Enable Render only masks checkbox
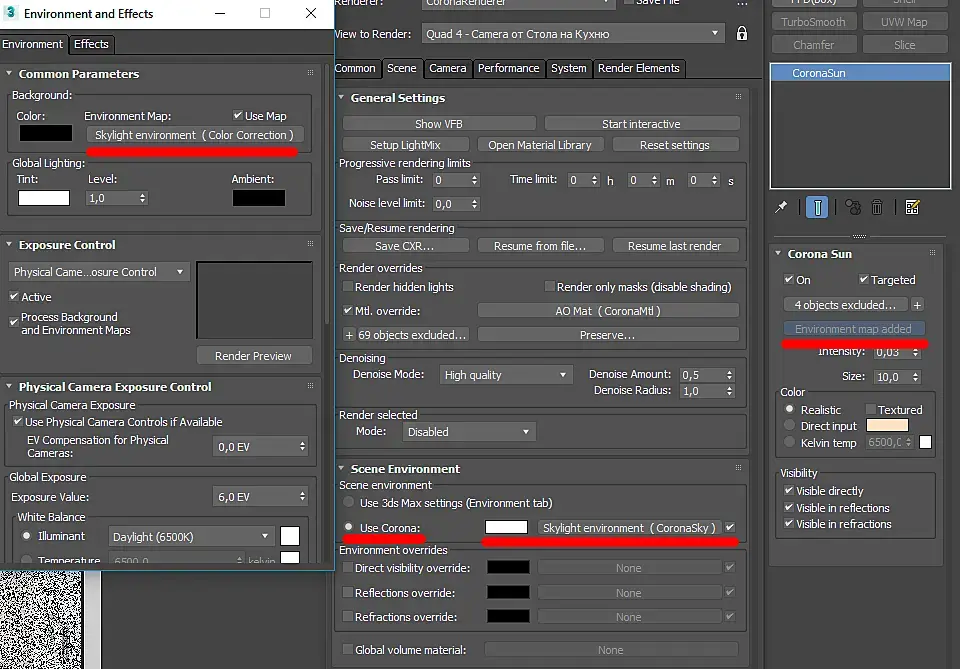 (550, 286)
